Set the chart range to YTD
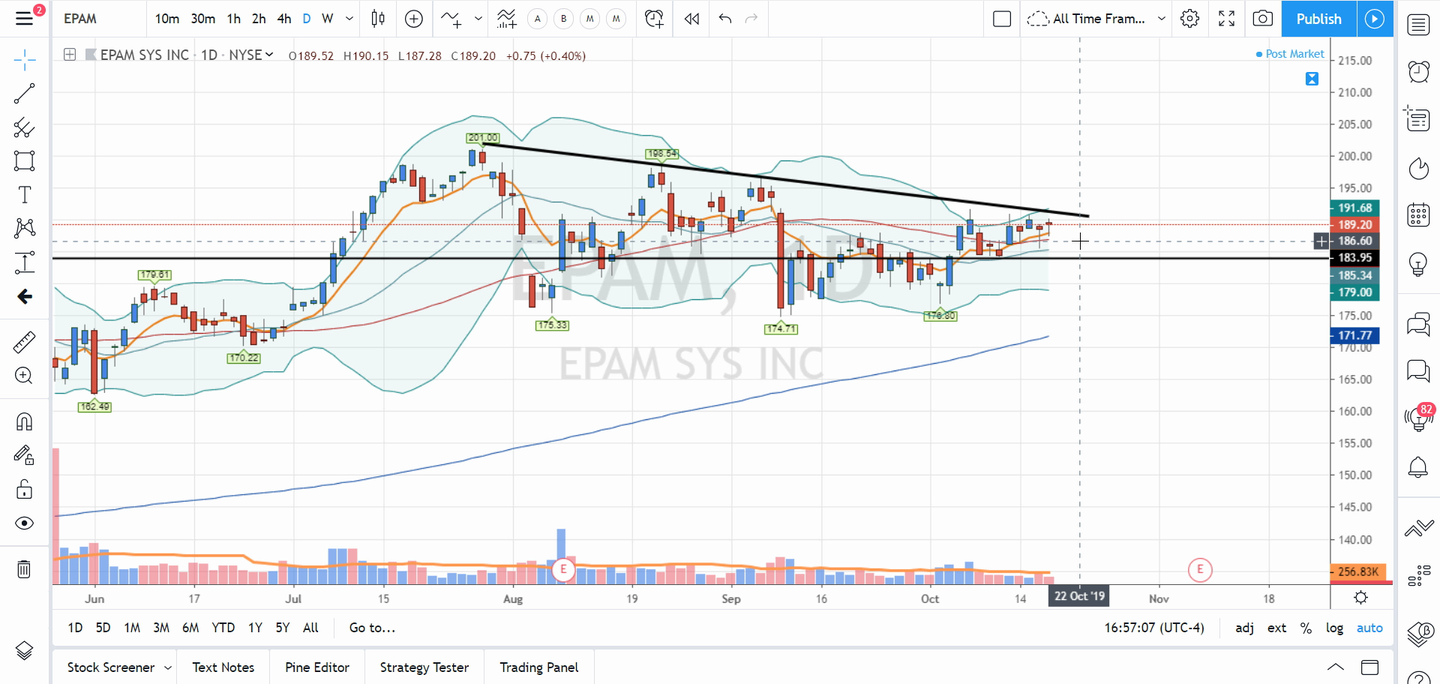1440x684 pixels. tap(223, 628)
